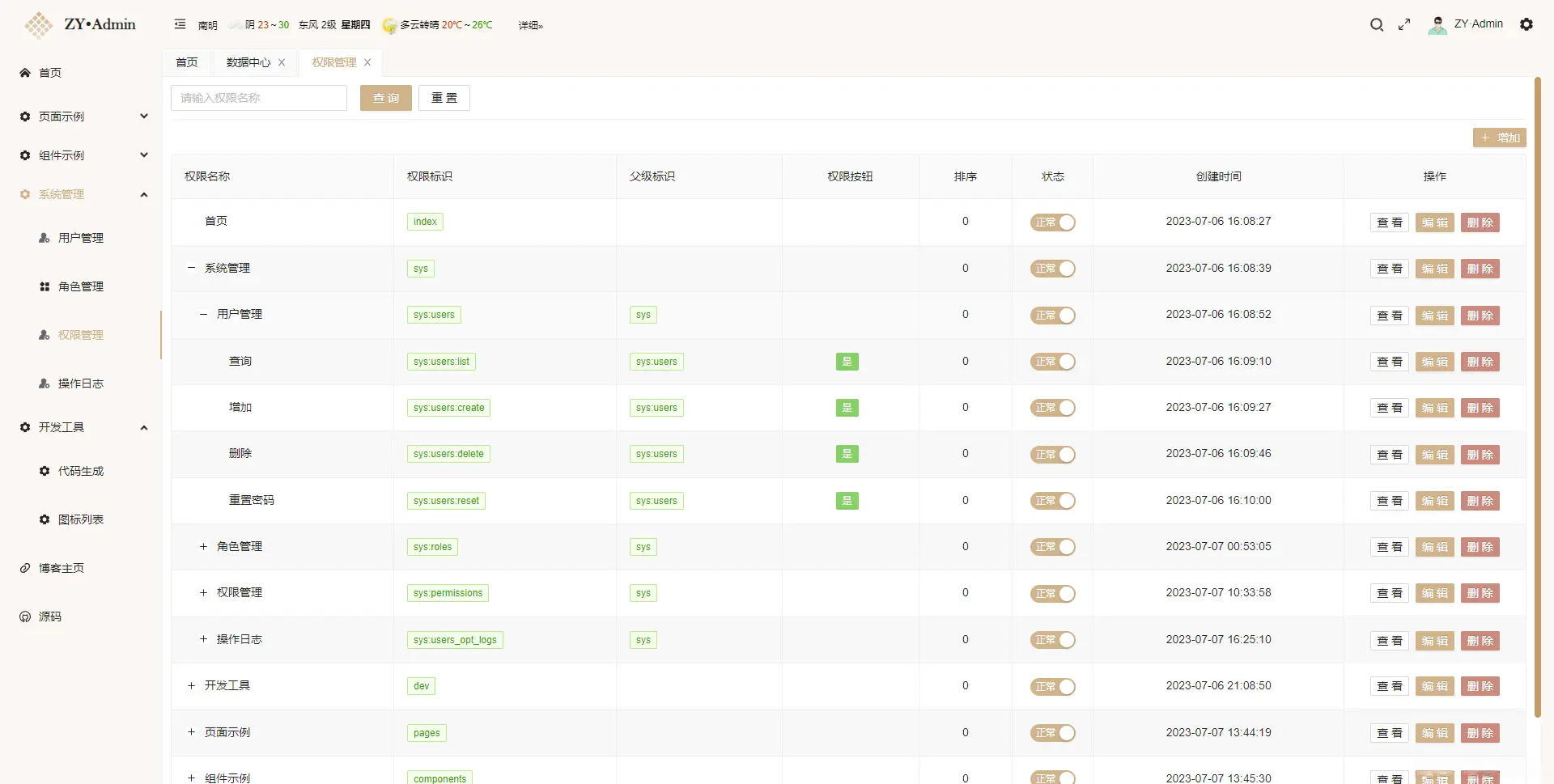
Task: Expand the 页面示例 tree row
Action: (x=191, y=732)
